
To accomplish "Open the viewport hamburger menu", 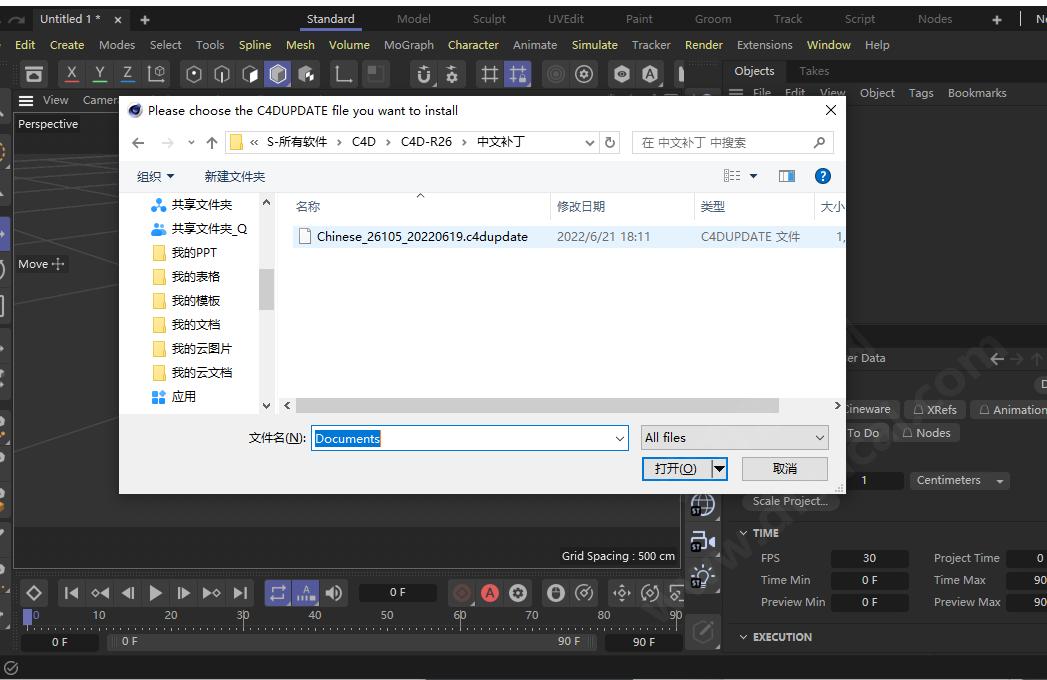I will (x=26, y=101).
